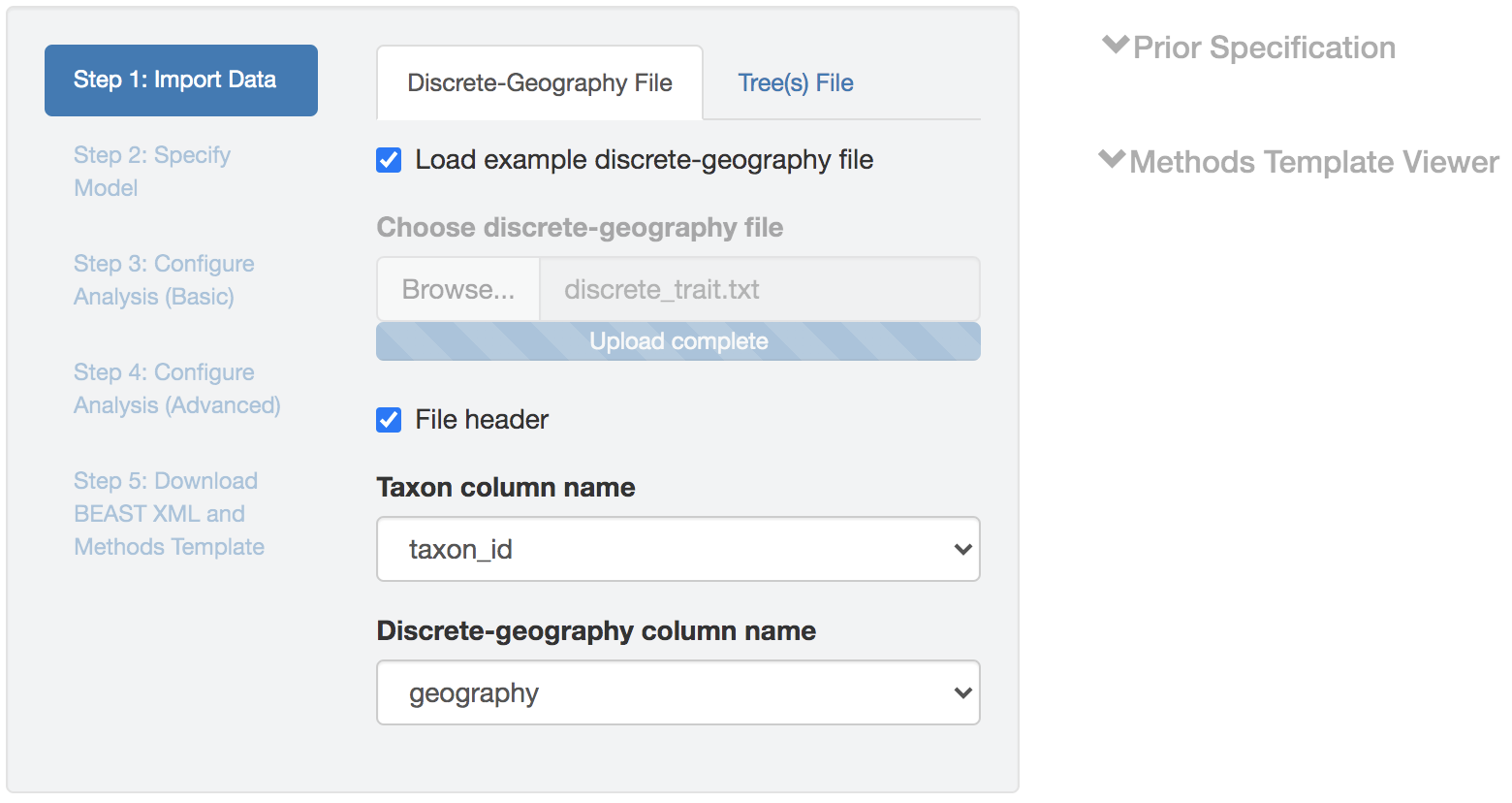This screenshot has height=803, width=1512.
Task: Click the Upload complete progress bar
Action: click(677, 341)
